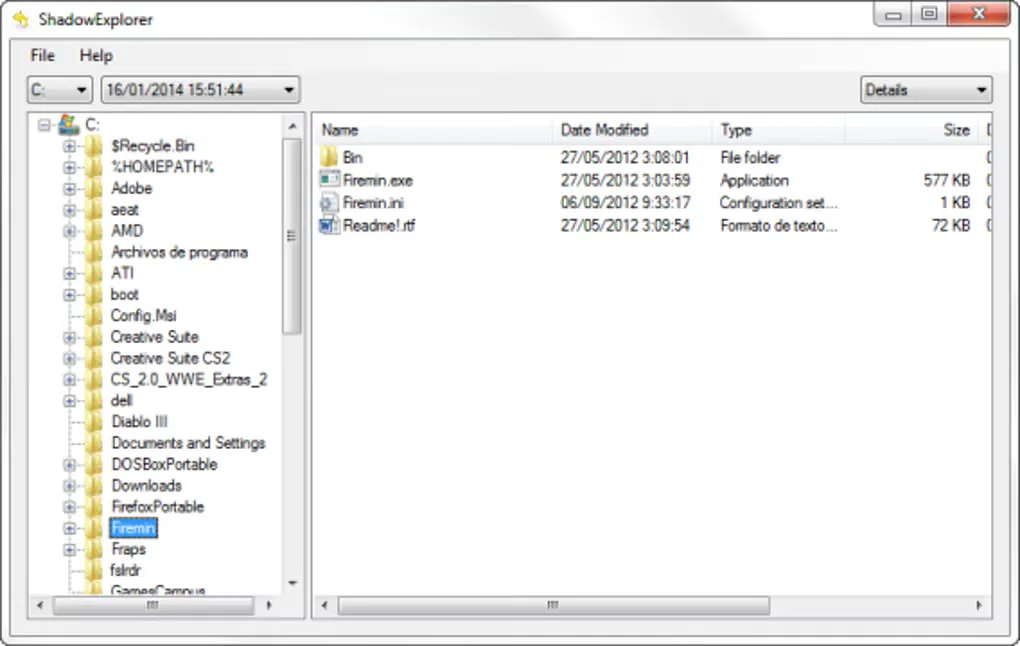
Task: Expand the Fraps folder node
Action: click(x=69, y=550)
